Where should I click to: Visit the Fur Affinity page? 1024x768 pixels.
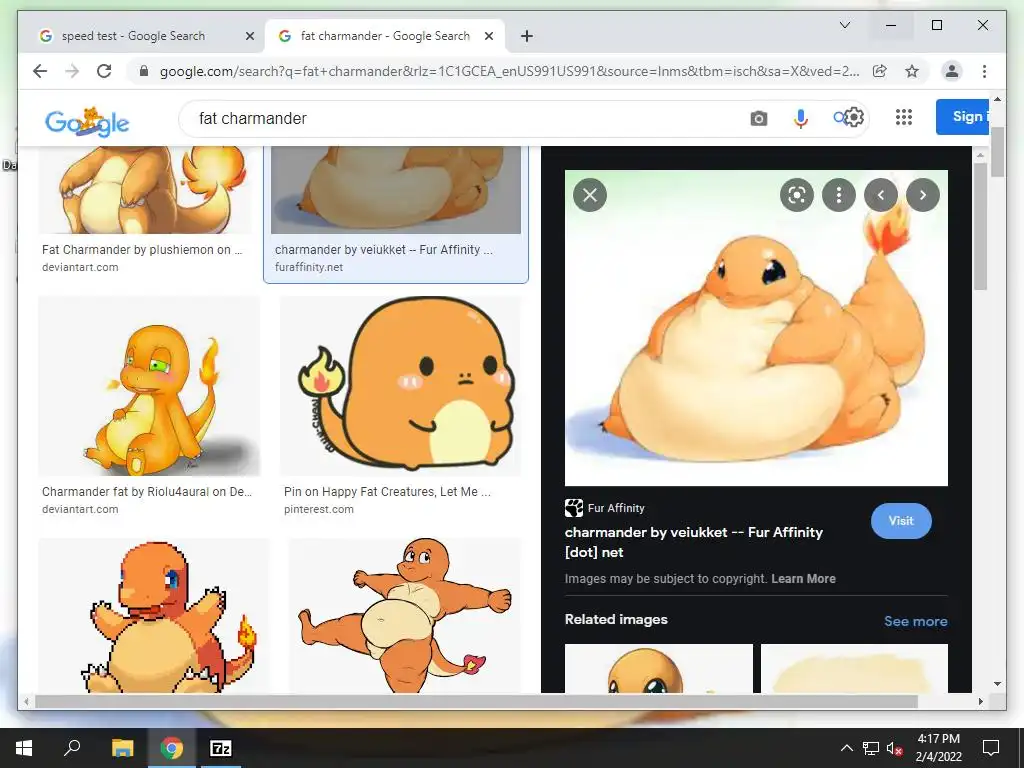(901, 520)
